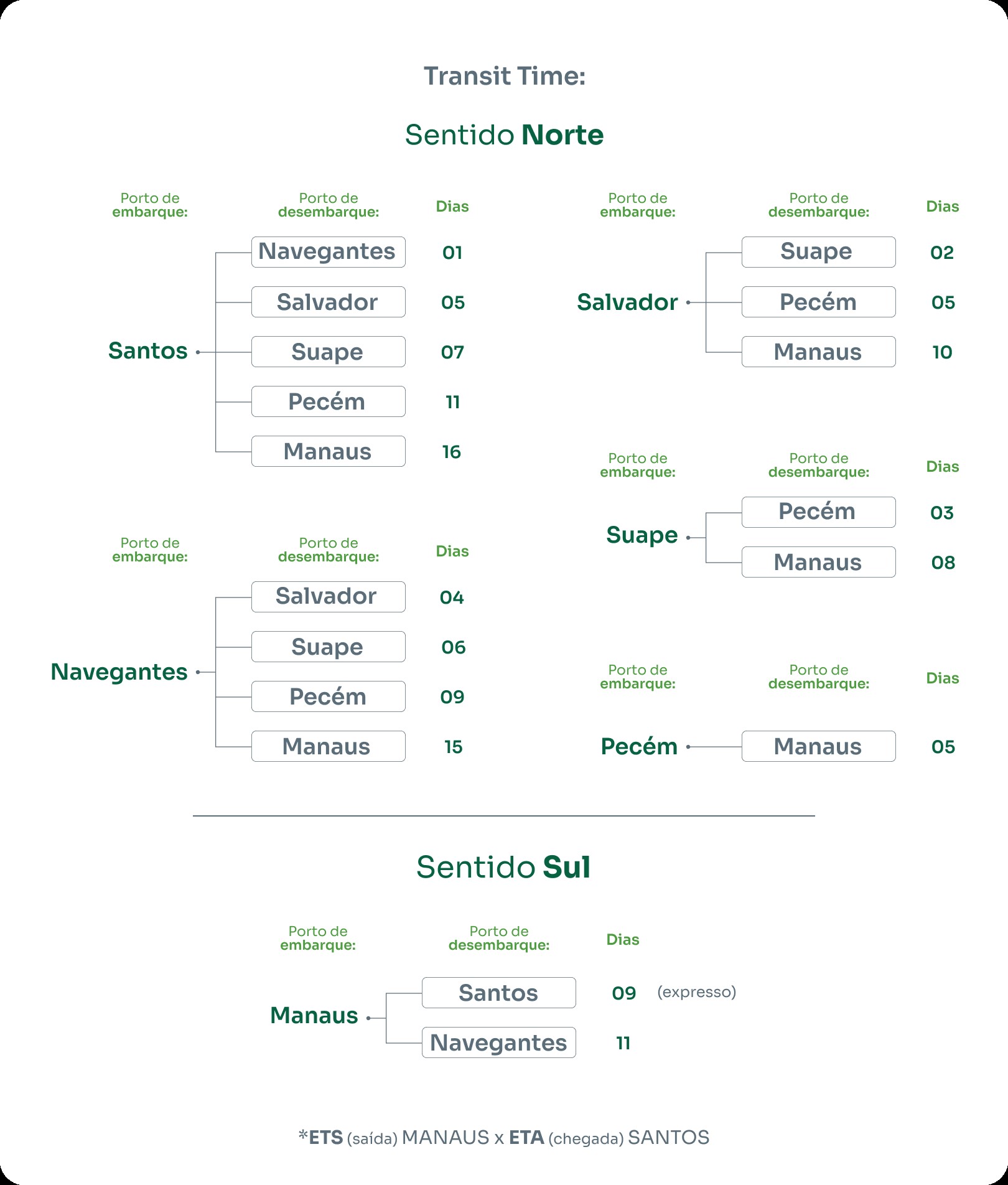This screenshot has width=1008, height=1185.
Task: Click the Navegantes box in Sentido Sul
Action: coord(499,1042)
